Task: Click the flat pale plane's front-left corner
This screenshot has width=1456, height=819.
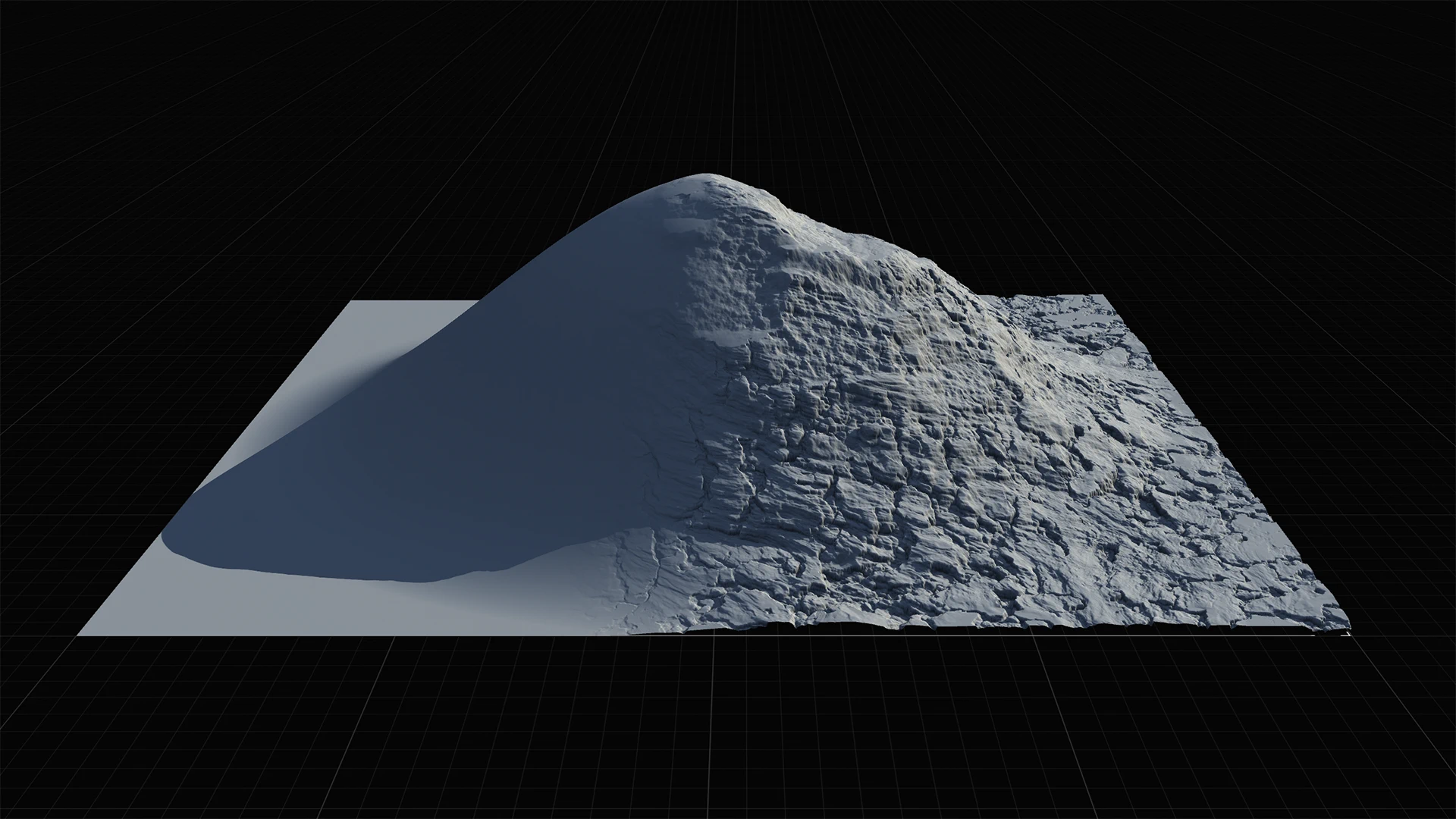Action: coord(80,634)
